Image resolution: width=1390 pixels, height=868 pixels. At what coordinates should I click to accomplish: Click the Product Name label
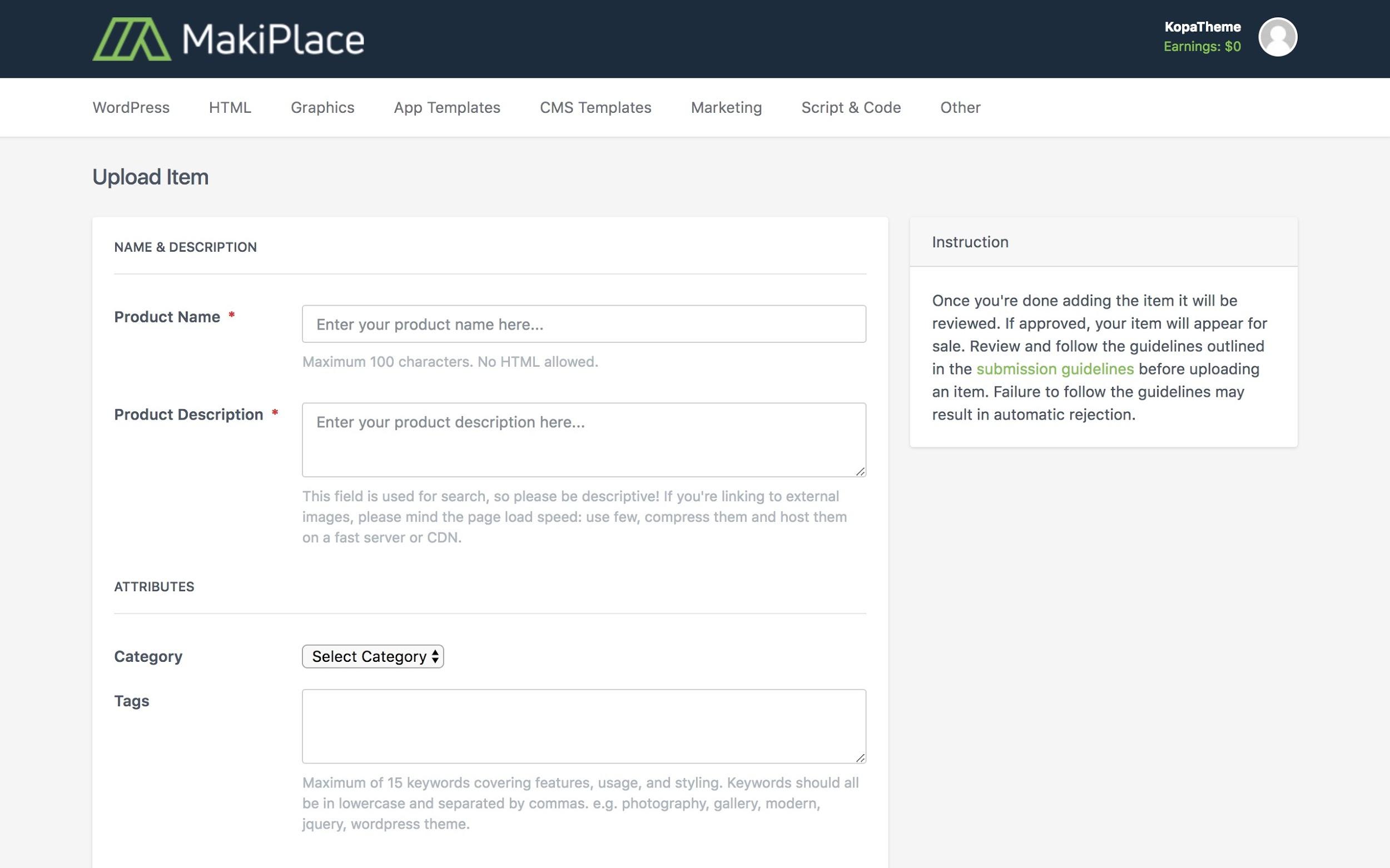[167, 317]
